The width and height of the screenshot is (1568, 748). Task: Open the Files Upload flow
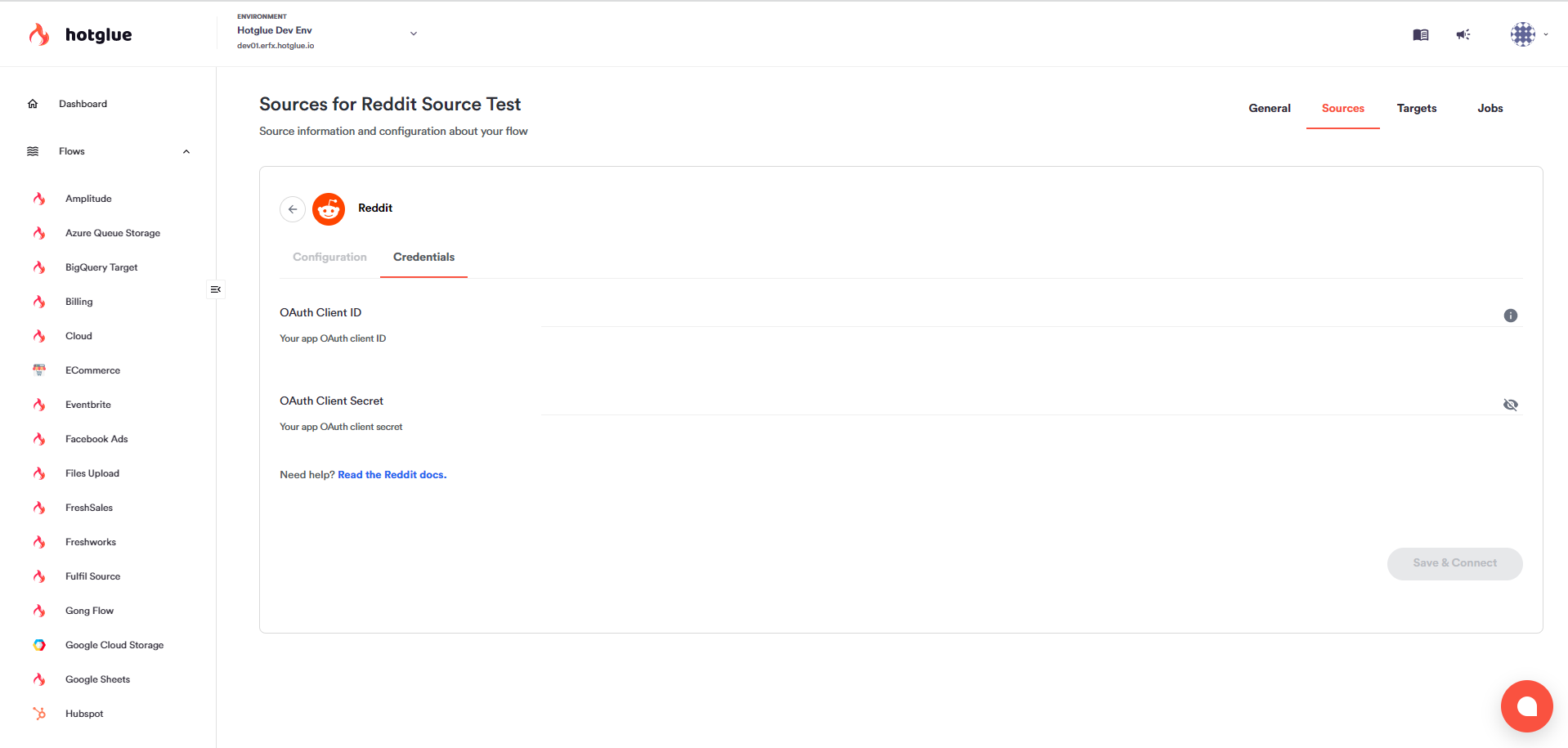pos(92,473)
